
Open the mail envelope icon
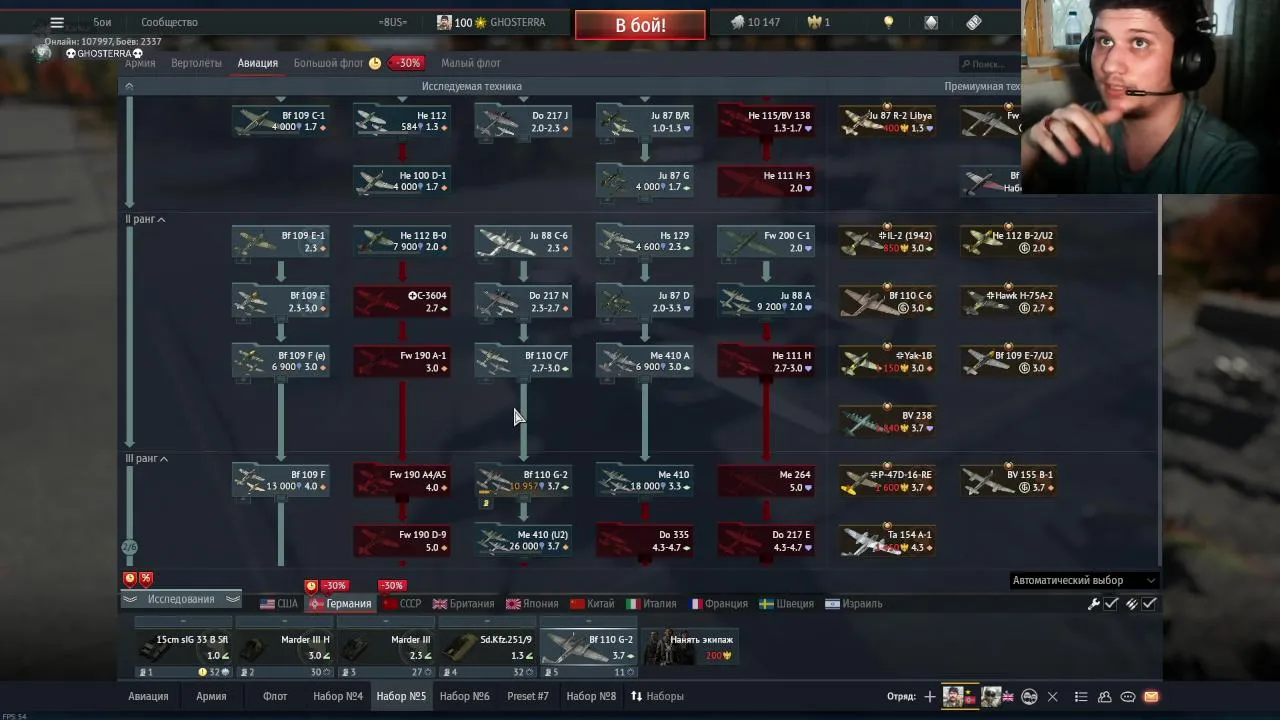point(1151,697)
